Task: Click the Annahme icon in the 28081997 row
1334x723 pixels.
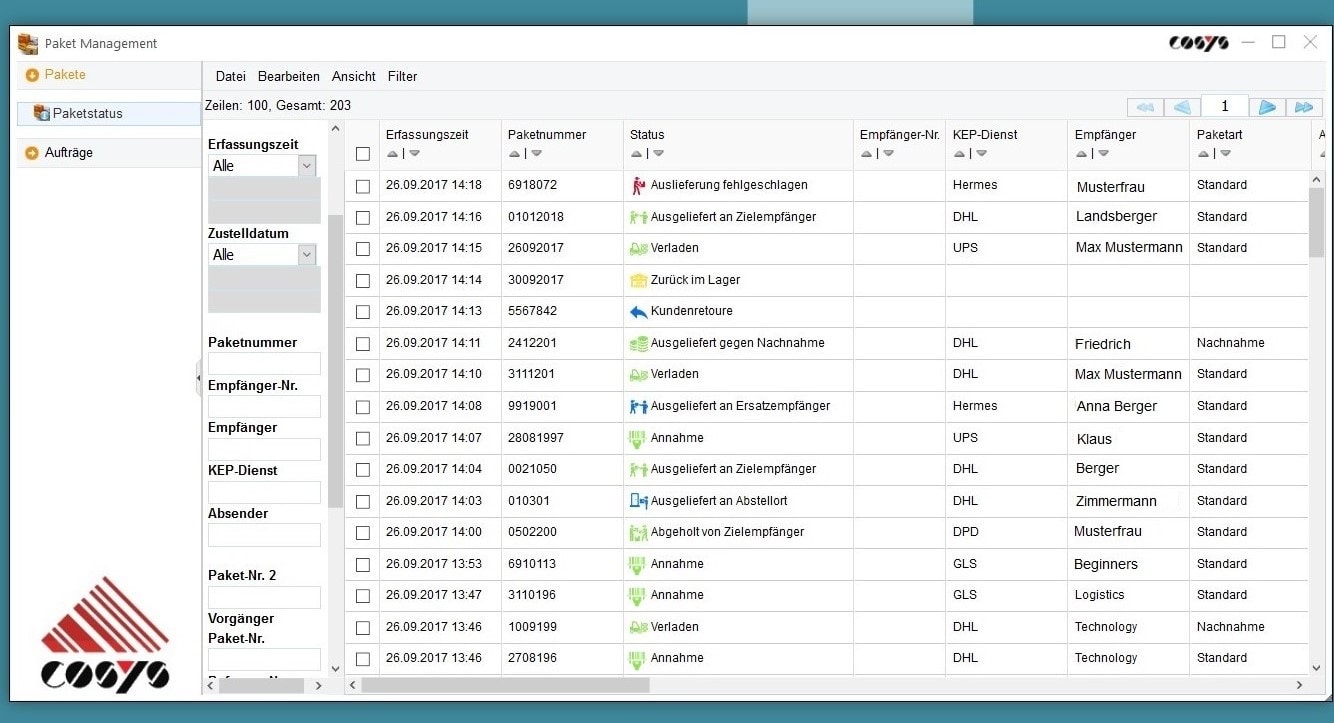Action: (639, 438)
